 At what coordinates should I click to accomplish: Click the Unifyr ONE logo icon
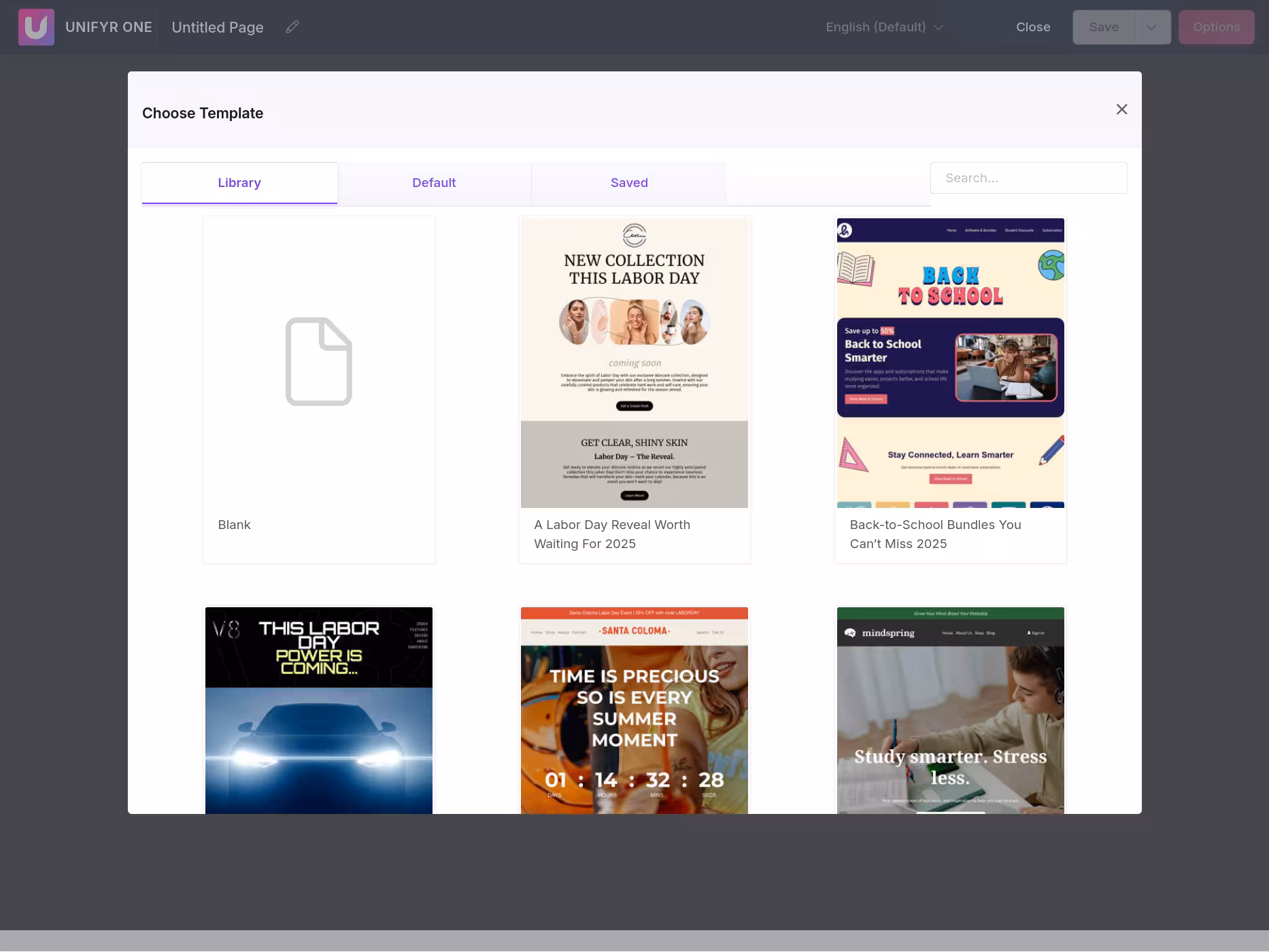[x=36, y=27]
